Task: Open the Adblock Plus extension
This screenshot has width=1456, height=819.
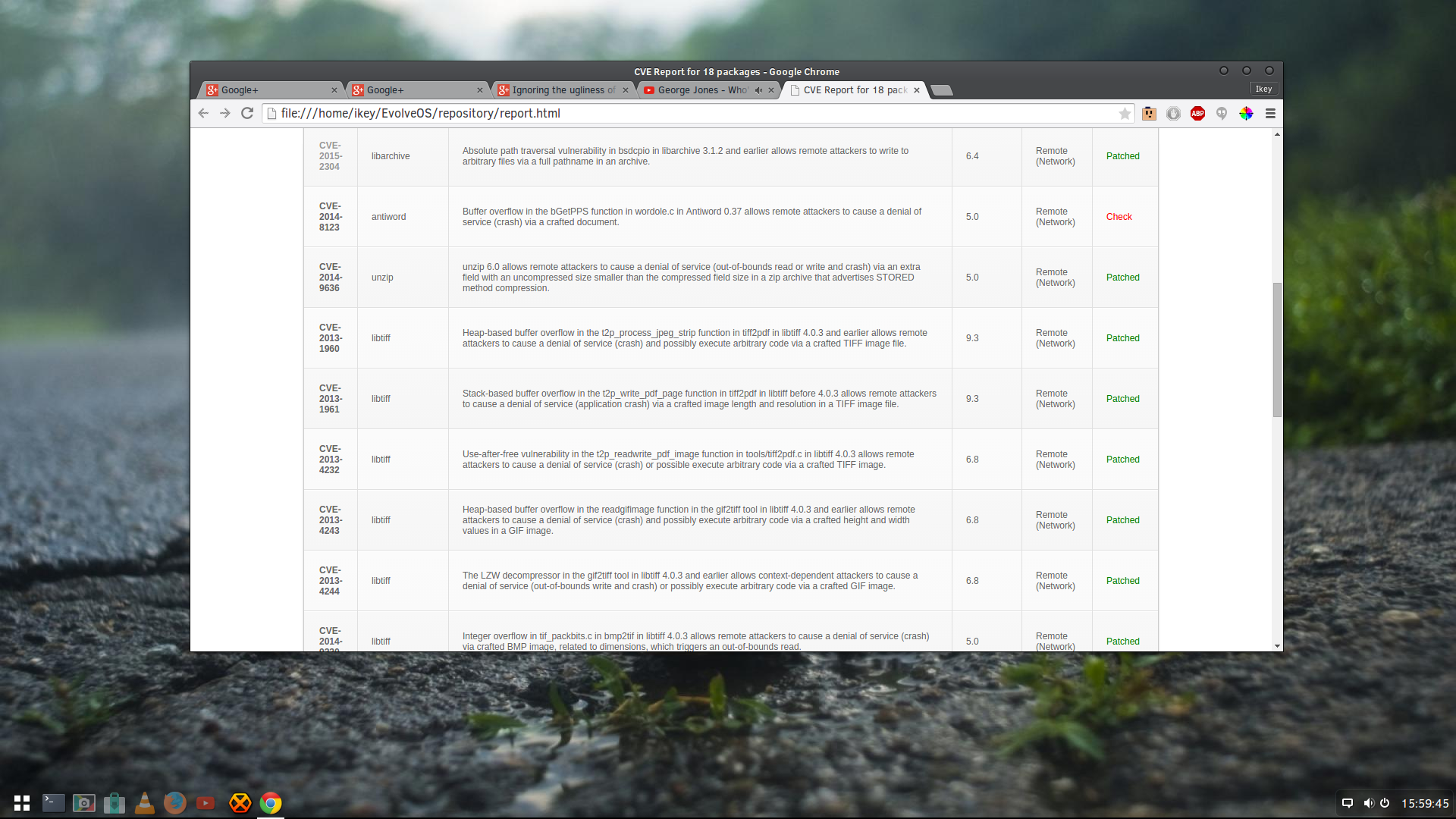Action: click(1197, 114)
